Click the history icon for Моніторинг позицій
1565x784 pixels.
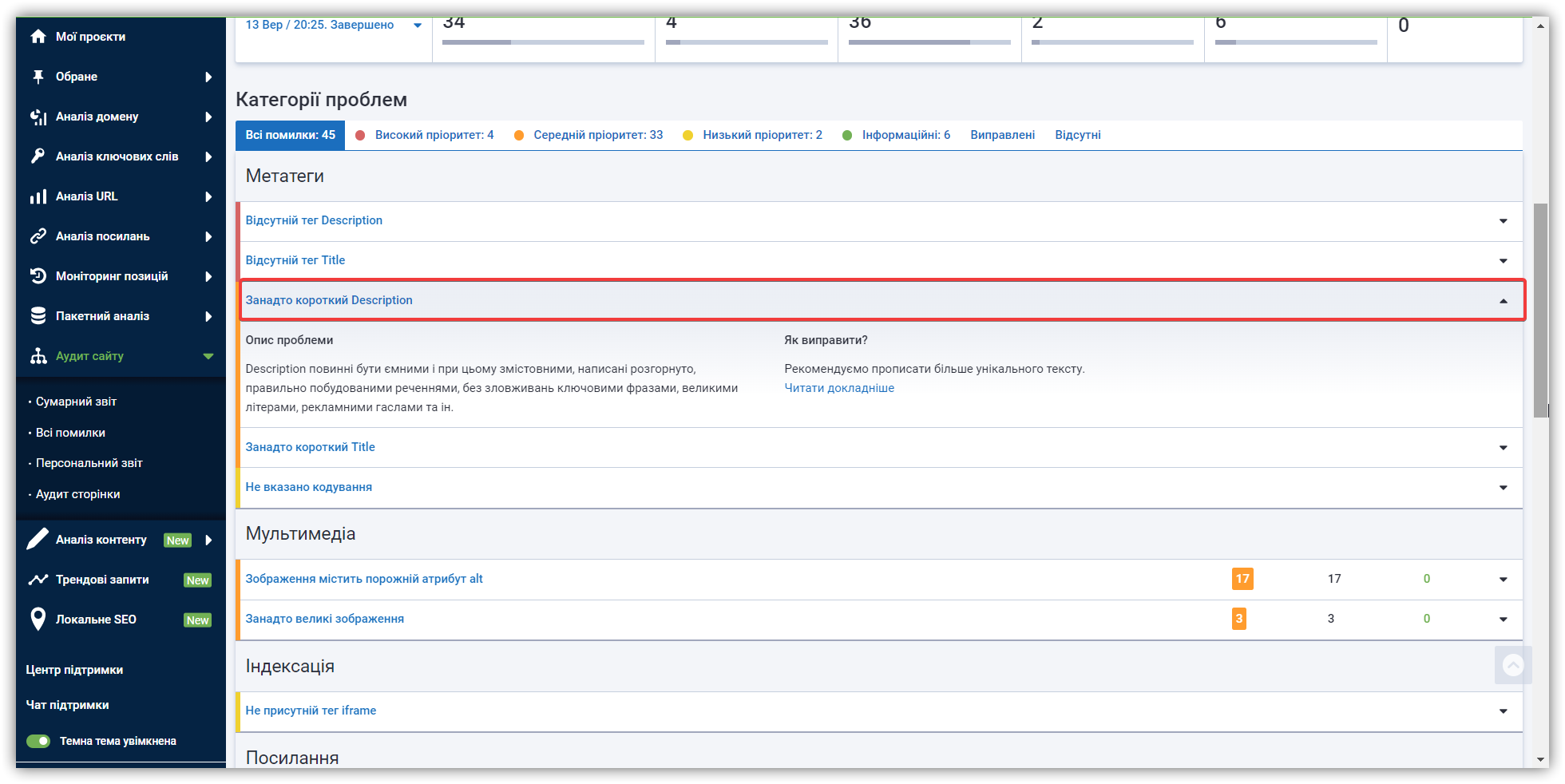[x=38, y=276]
